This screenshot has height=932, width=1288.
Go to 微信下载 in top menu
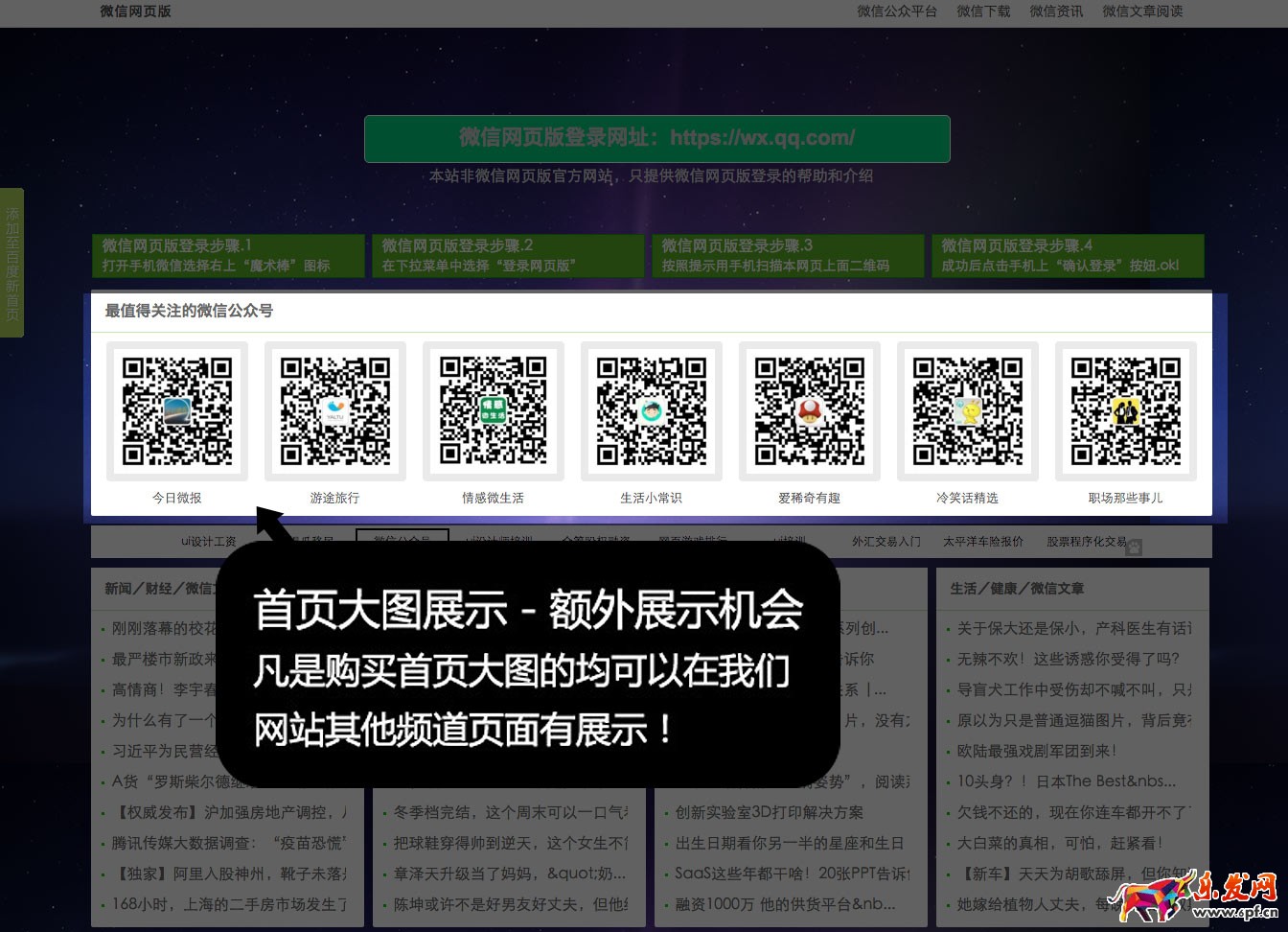[x=983, y=12]
